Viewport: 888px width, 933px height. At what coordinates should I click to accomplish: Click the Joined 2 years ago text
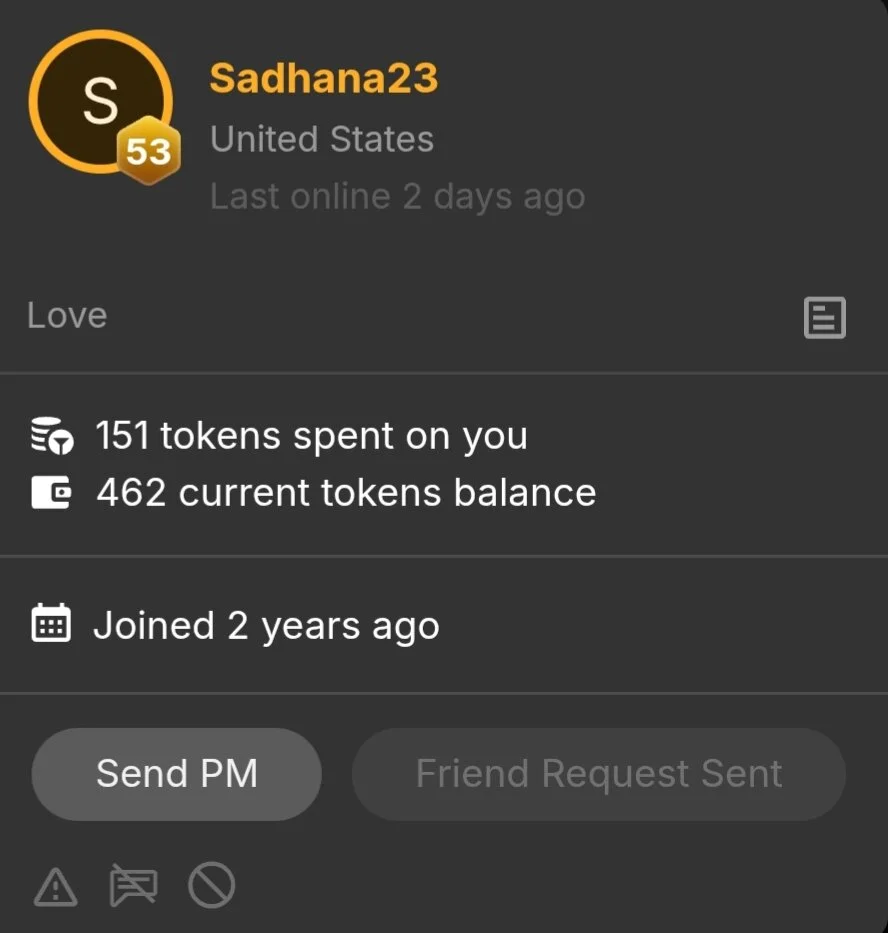click(x=266, y=626)
